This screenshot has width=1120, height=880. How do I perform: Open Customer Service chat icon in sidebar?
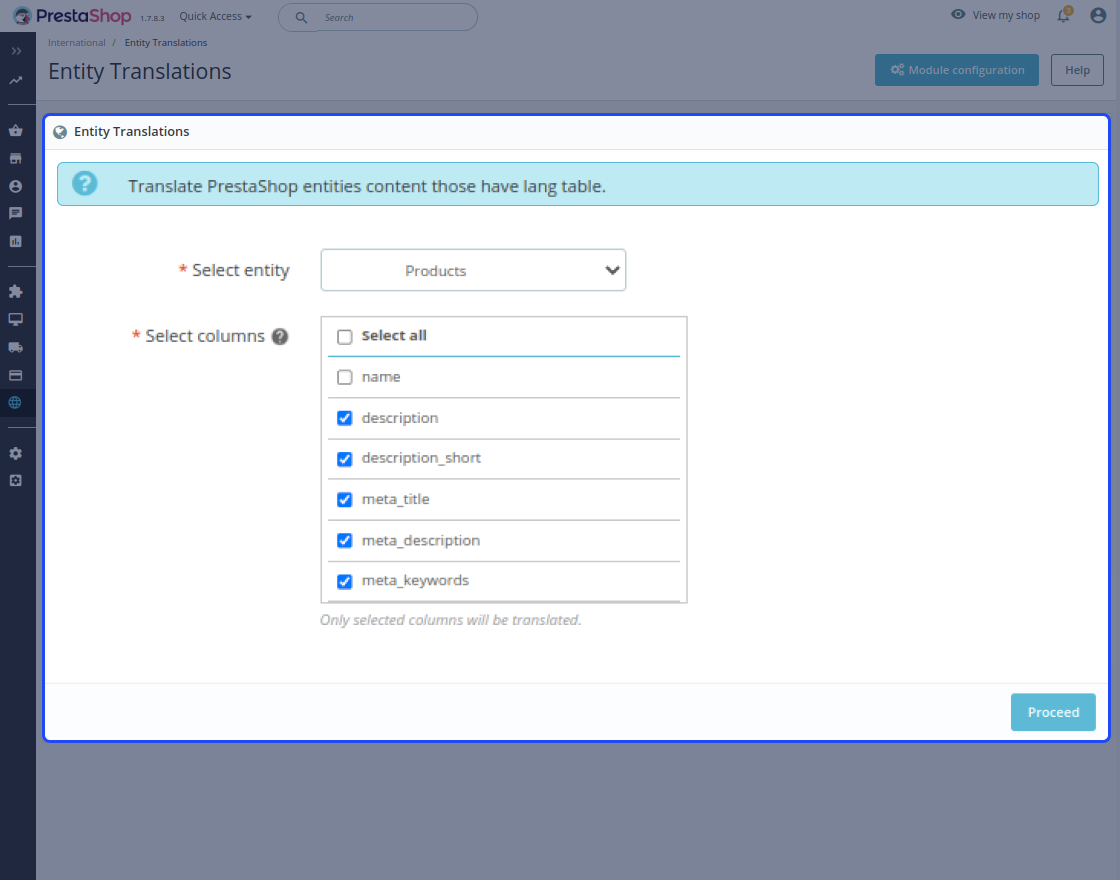click(16, 214)
